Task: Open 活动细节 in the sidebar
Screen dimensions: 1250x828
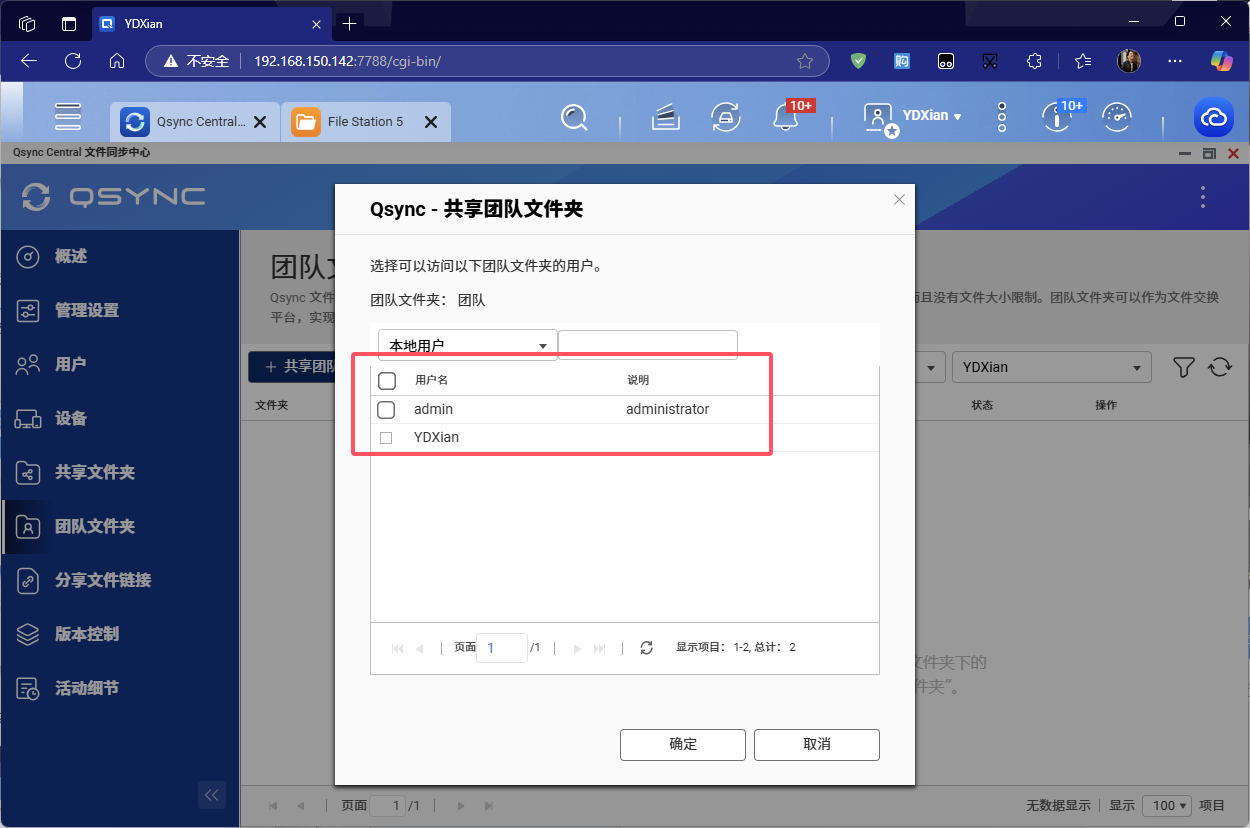Action: [x=120, y=689]
